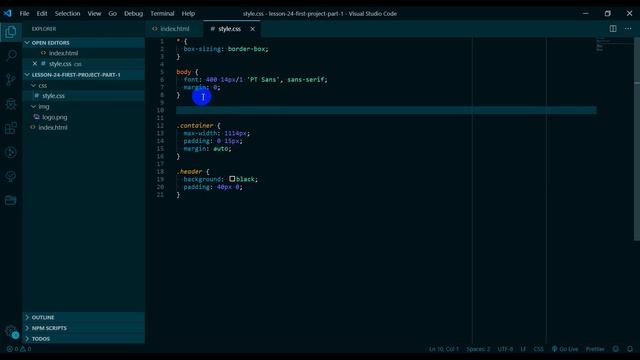This screenshot has height=360, width=640.
Task: Open the More Actions ellipsis in editor
Action: [x=628, y=29]
